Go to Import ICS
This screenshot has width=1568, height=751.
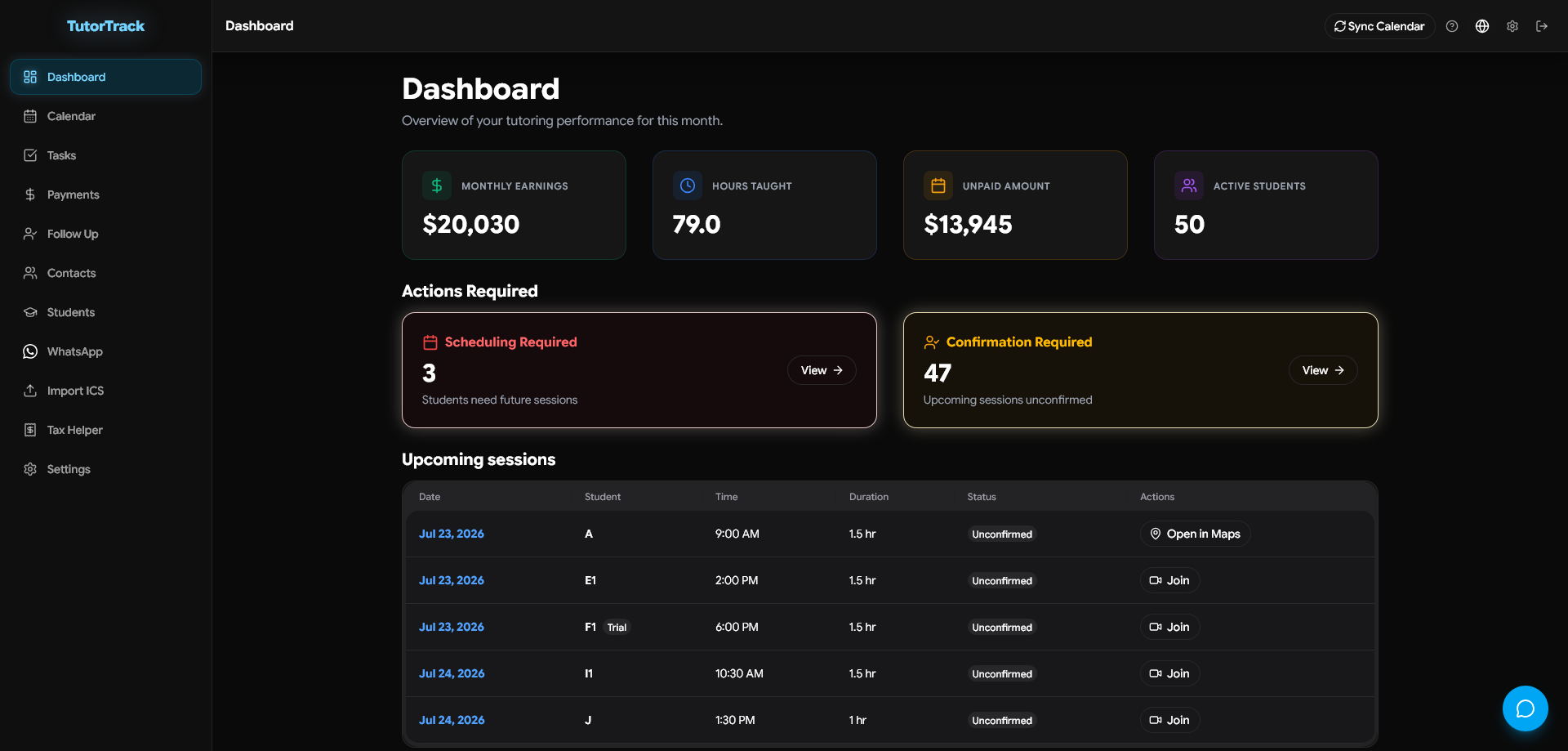[x=105, y=391]
